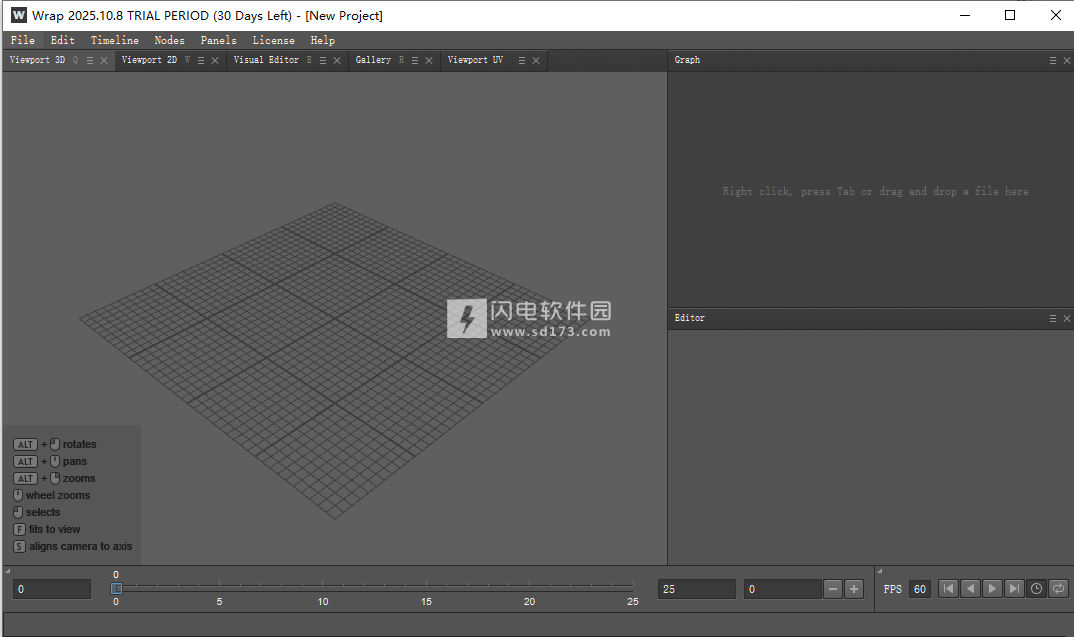
Task: Open the Editor panel options menu
Action: tap(1053, 318)
